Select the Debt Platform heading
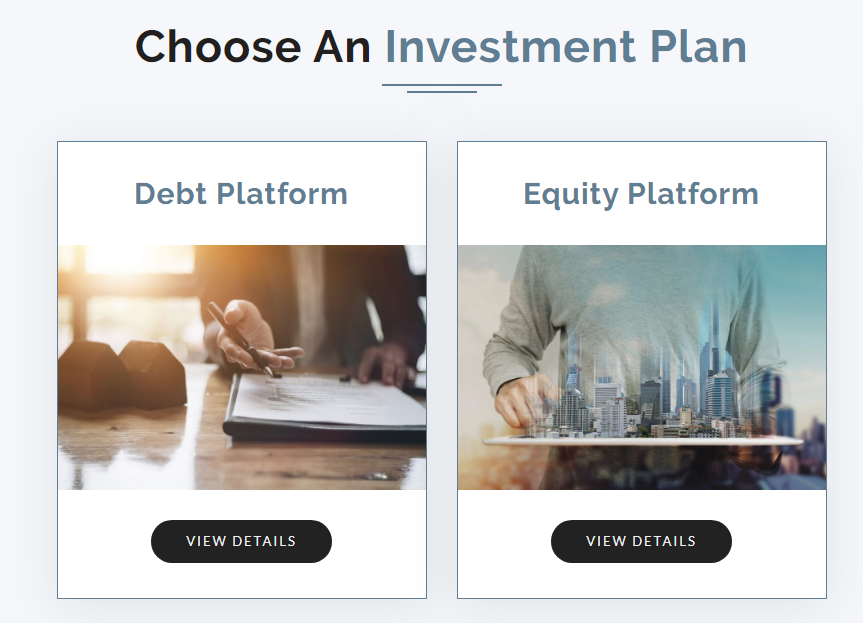The image size is (863, 623). (x=241, y=193)
